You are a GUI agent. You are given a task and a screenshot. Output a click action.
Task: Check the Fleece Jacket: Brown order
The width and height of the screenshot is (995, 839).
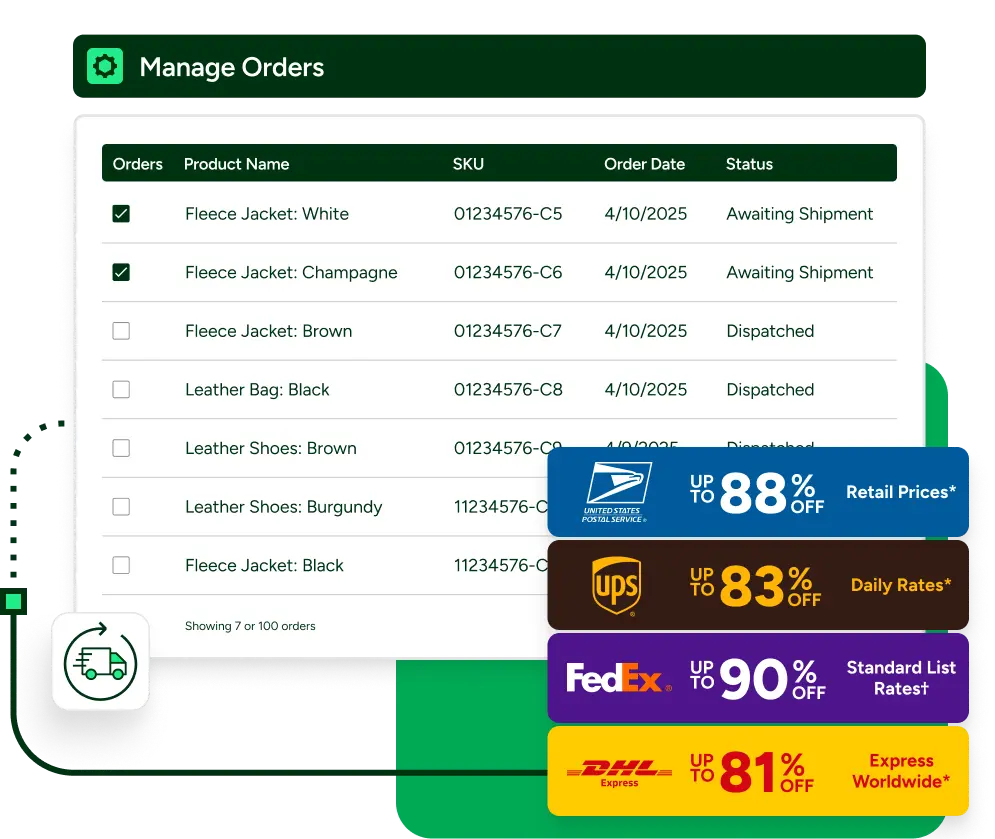click(x=120, y=330)
